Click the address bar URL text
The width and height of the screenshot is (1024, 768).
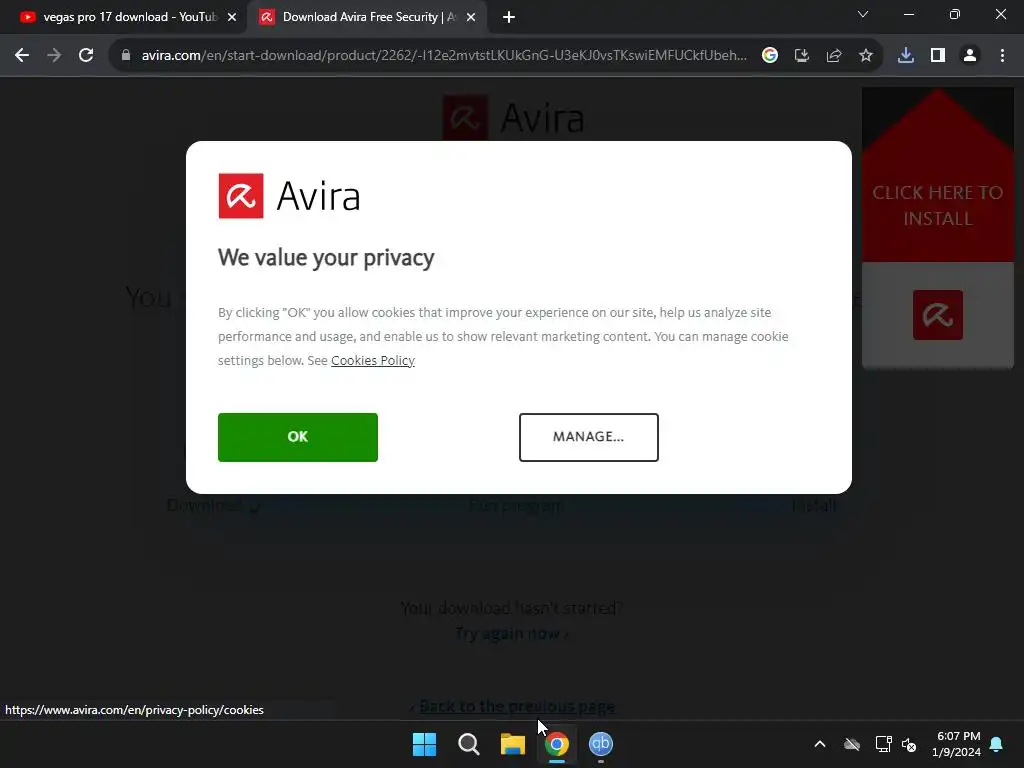coord(444,56)
